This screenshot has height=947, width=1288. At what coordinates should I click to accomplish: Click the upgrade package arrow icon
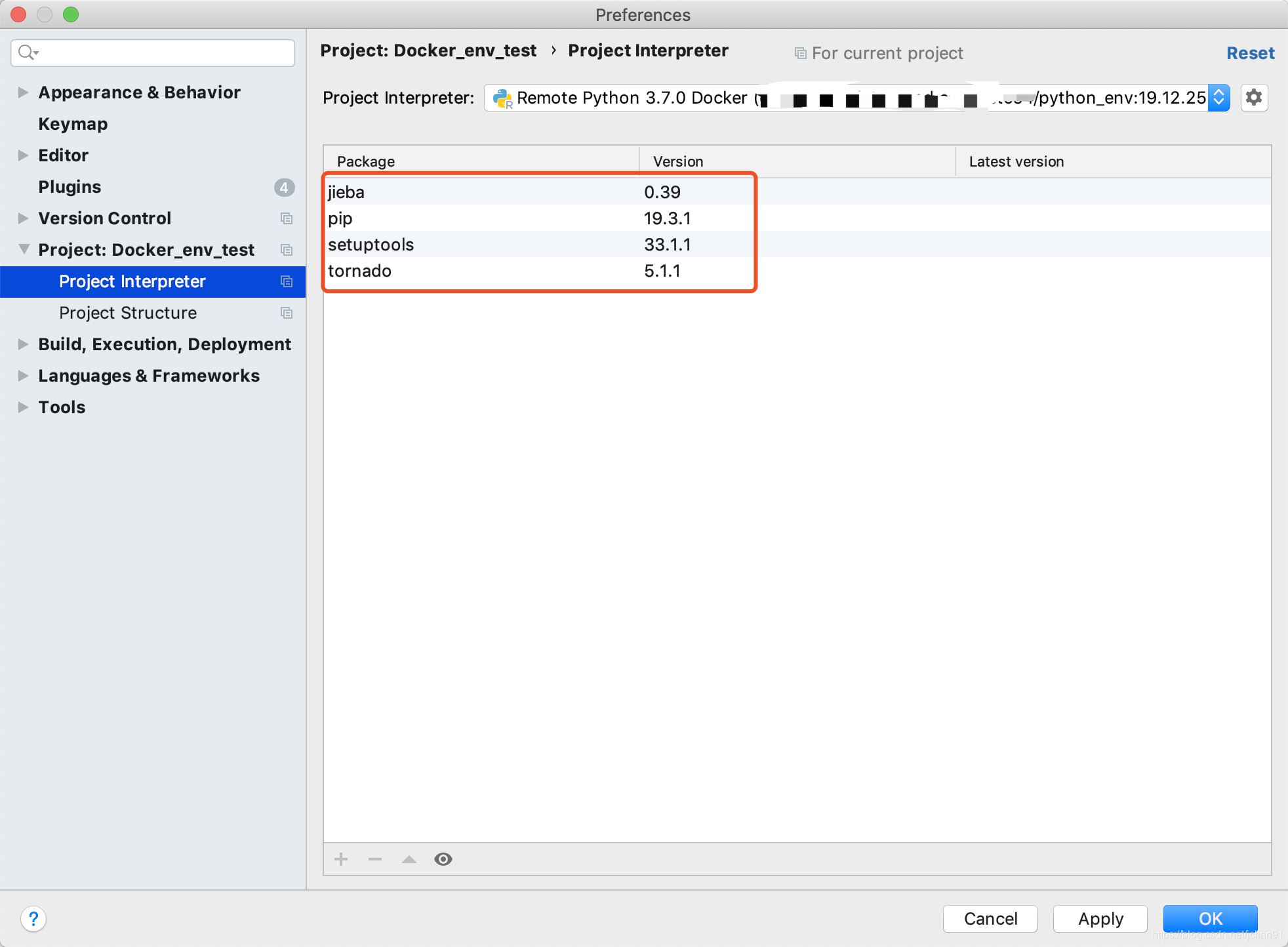(409, 859)
